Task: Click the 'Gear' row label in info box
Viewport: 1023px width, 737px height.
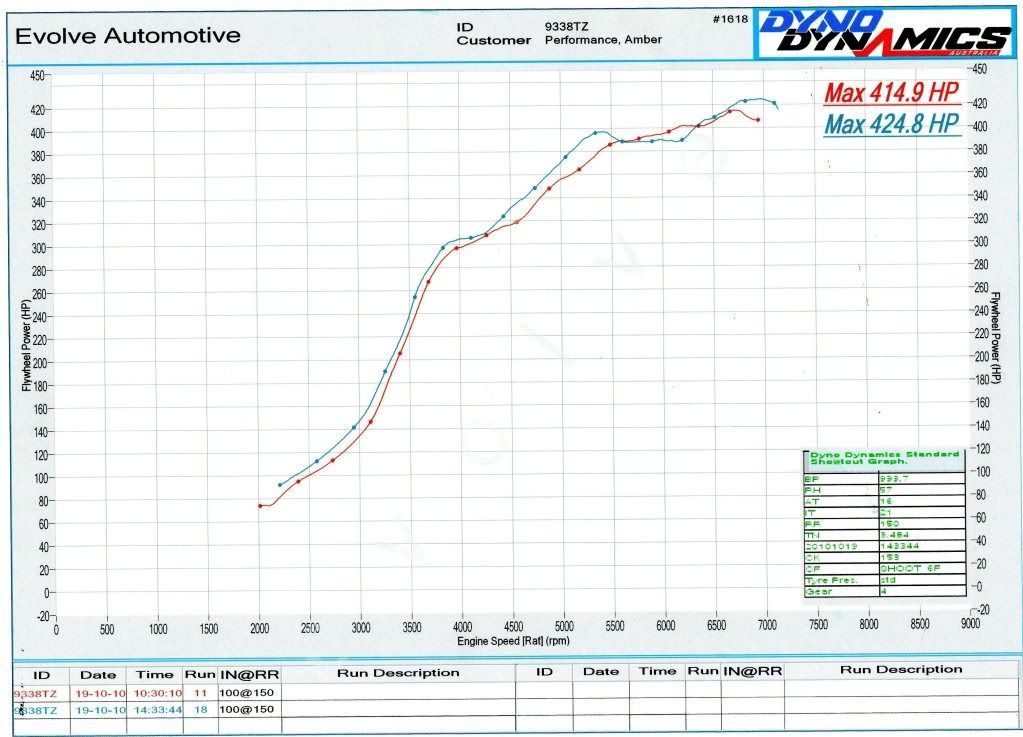Action: point(818,592)
